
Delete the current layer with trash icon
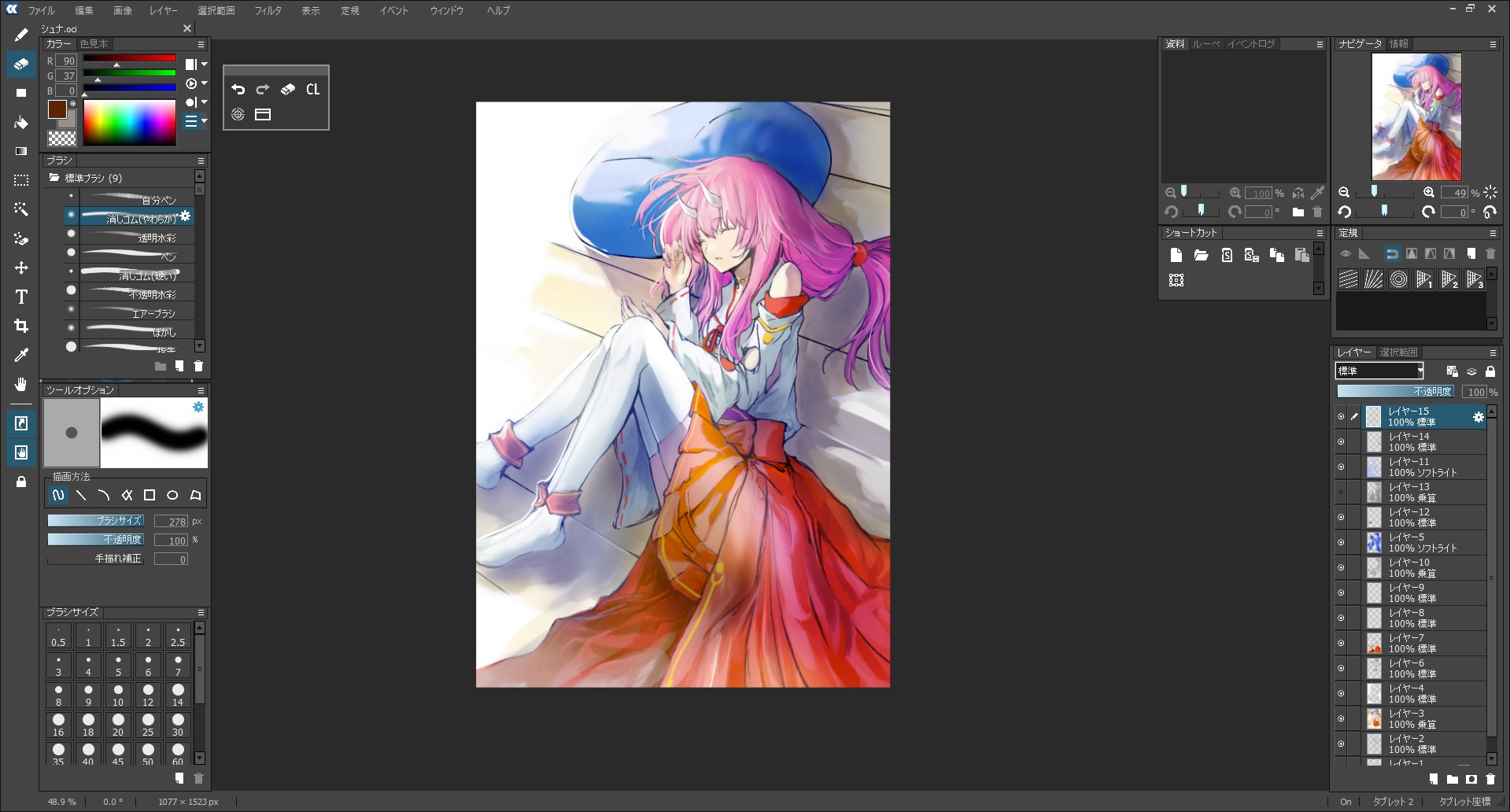click(x=1490, y=779)
